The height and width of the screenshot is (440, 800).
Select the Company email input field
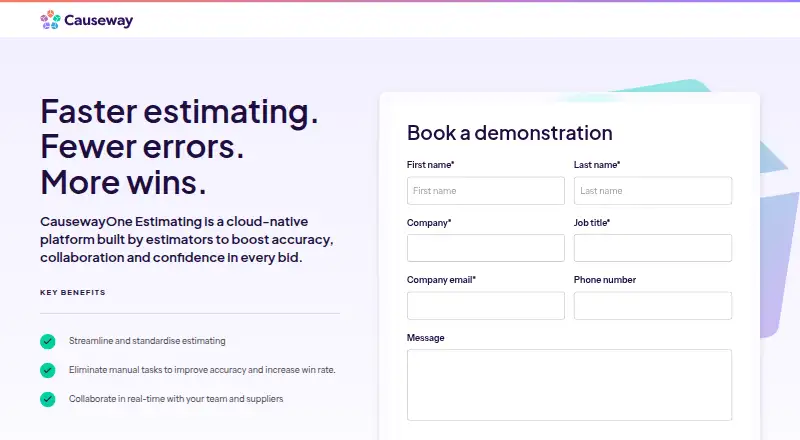486,306
